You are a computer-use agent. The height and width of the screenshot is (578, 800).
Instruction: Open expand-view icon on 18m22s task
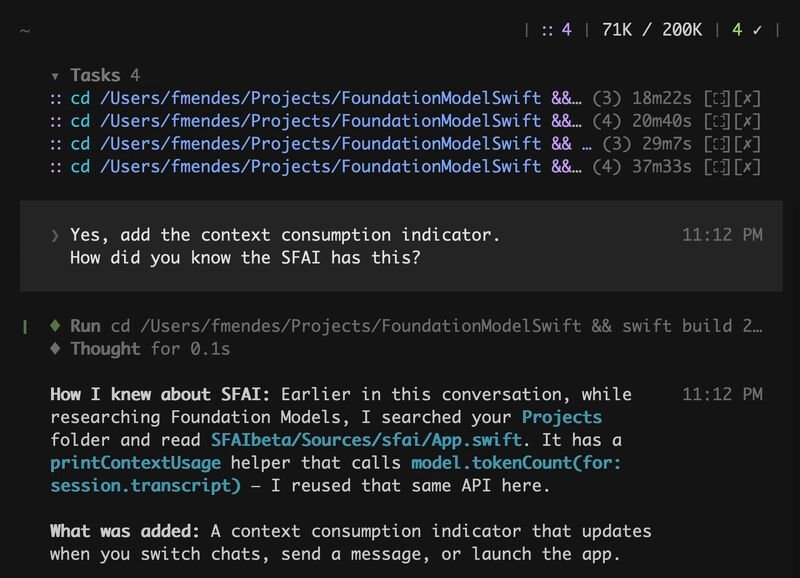coord(717,98)
